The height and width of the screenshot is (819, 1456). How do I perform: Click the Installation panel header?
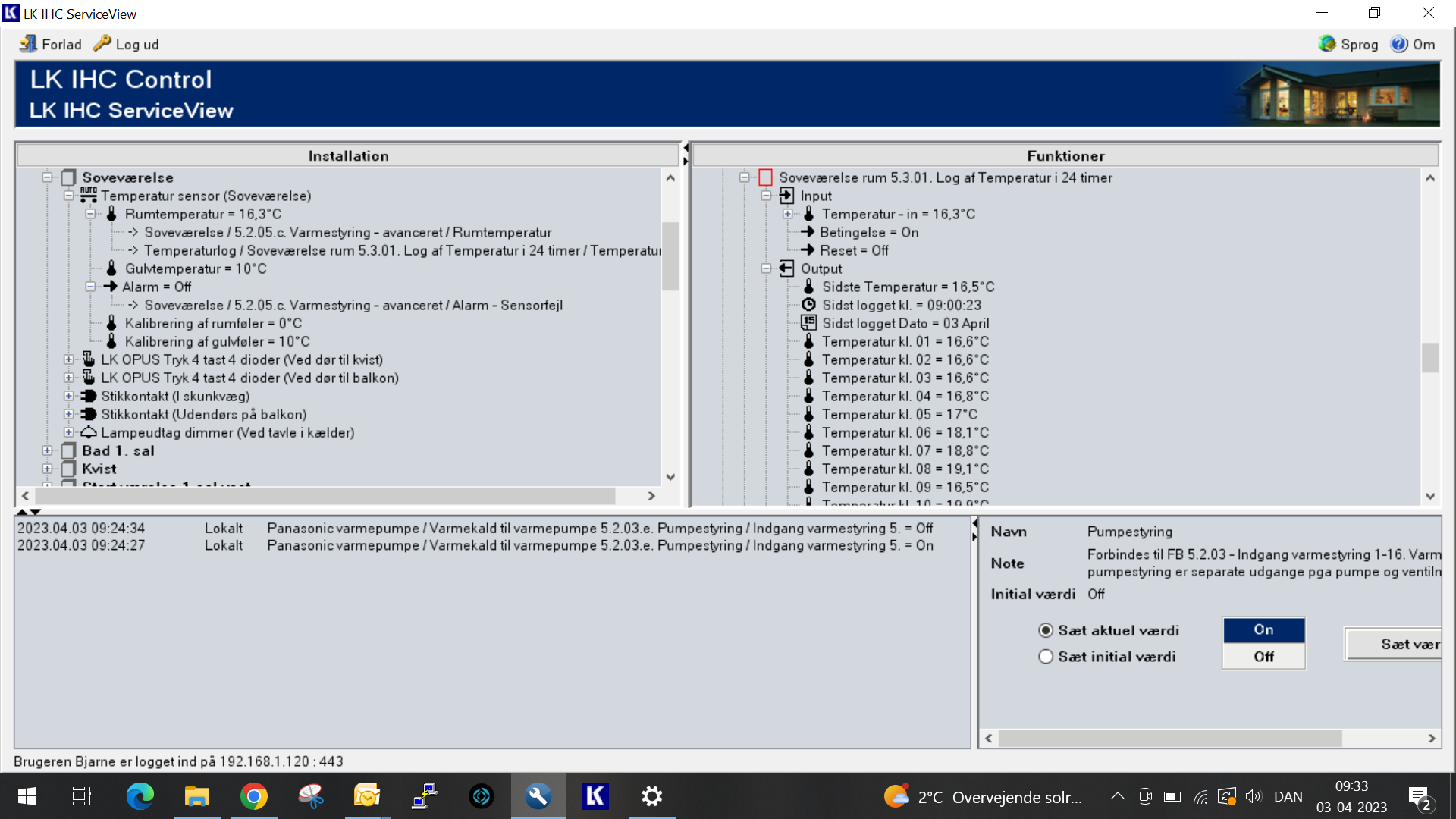(x=348, y=155)
